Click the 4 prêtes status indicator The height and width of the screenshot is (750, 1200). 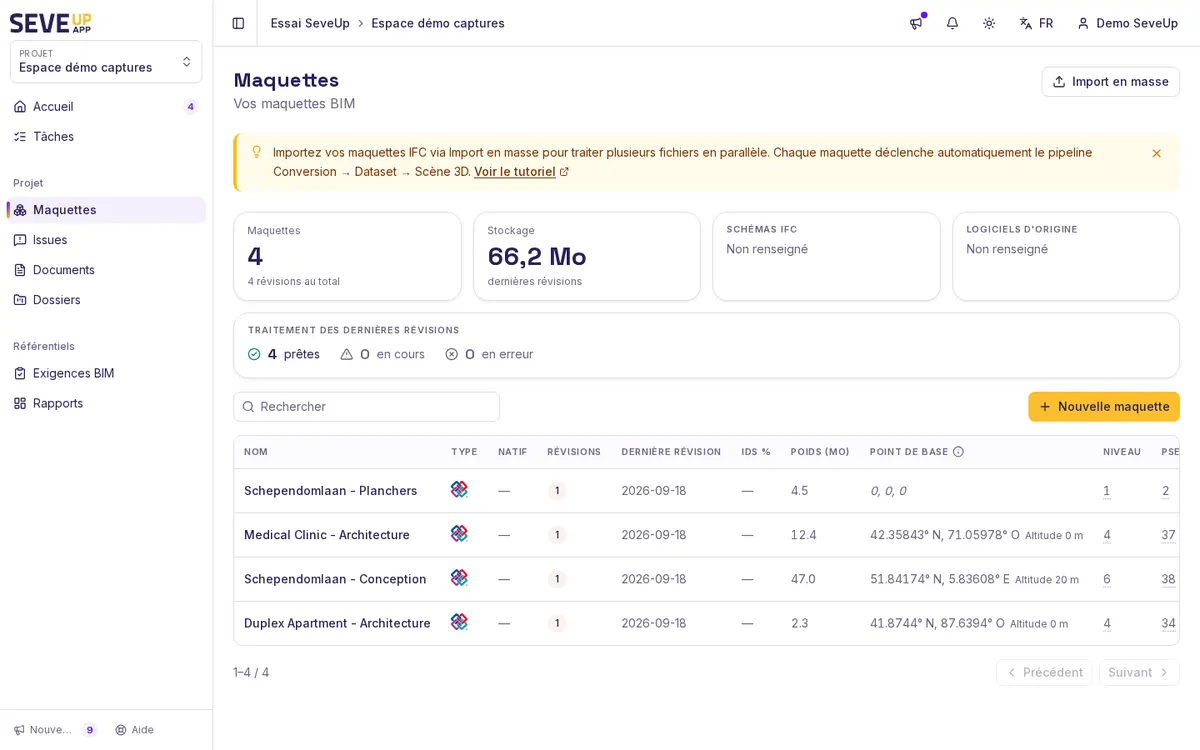tap(284, 354)
